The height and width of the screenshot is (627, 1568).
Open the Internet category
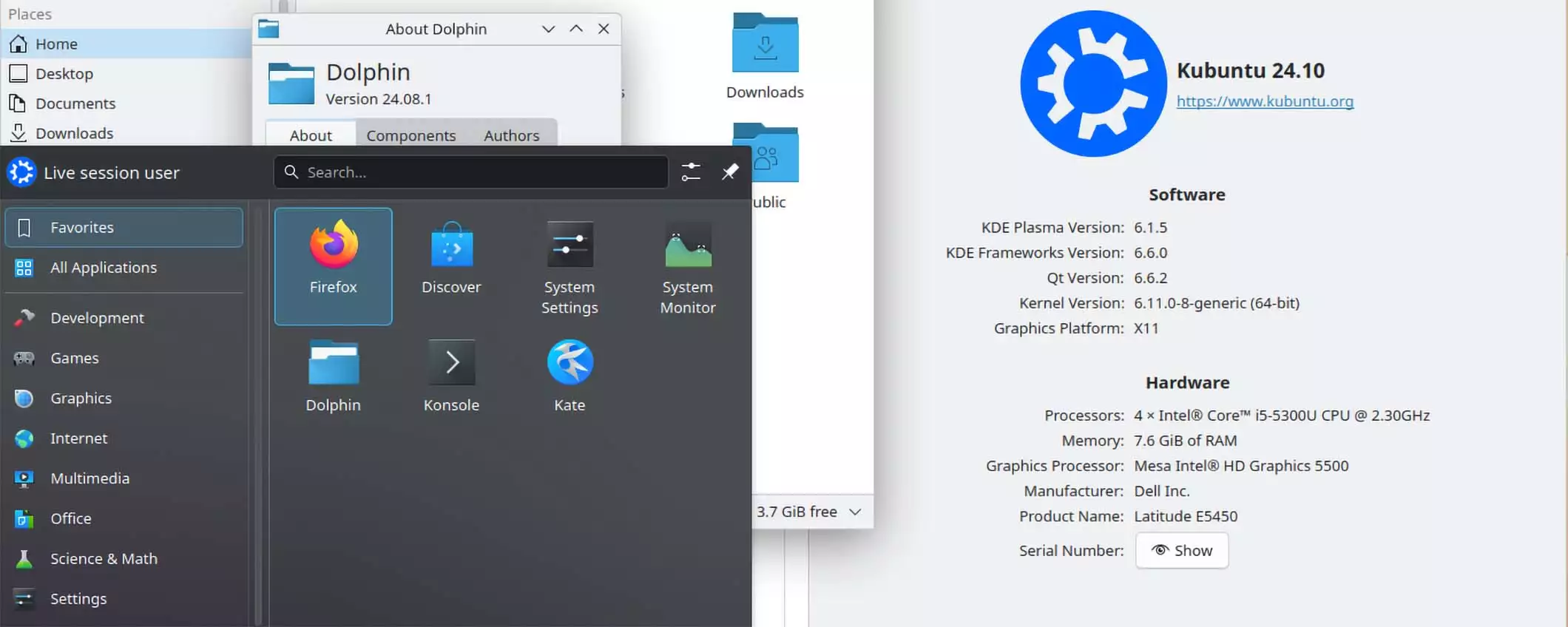(124, 438)
